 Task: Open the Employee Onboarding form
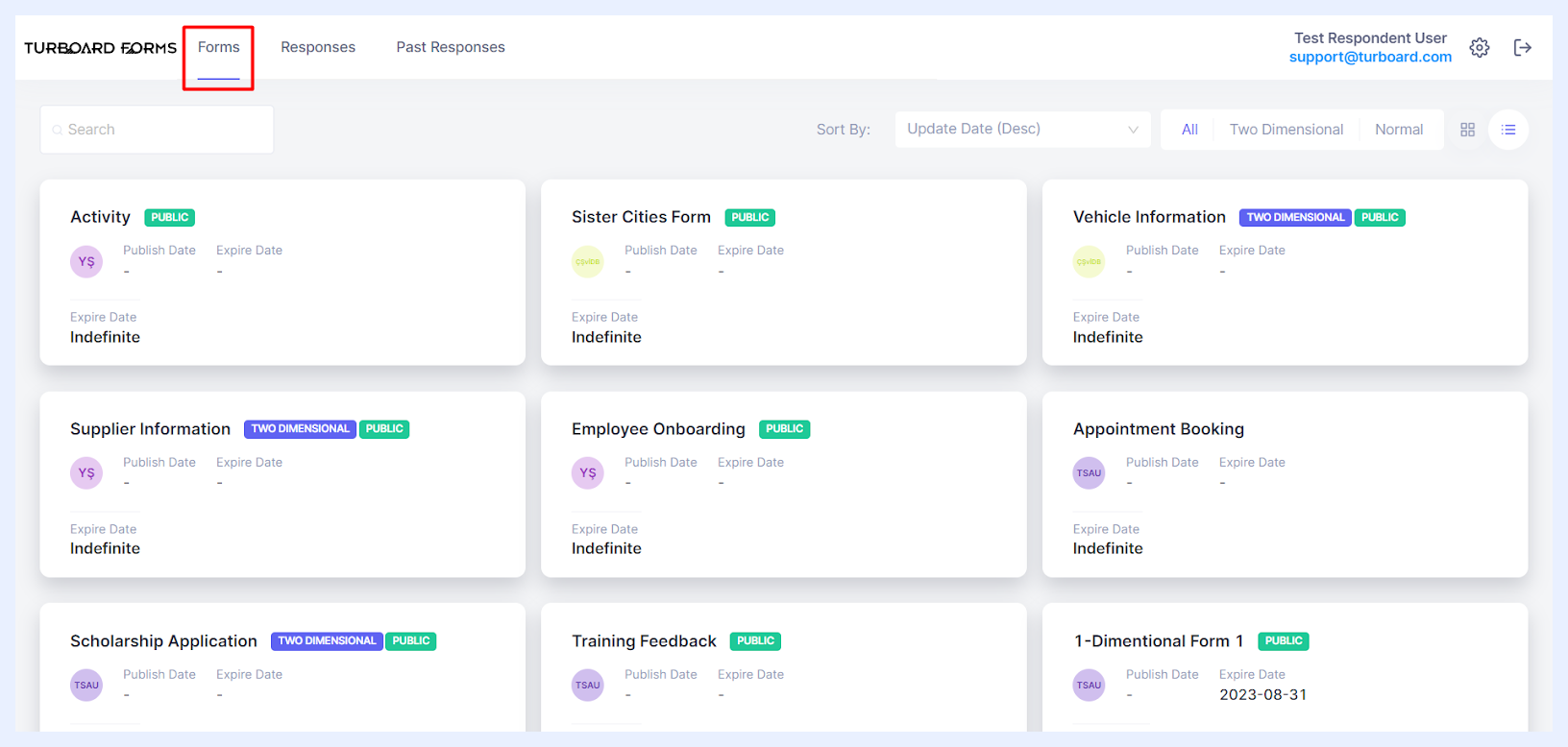(x=658, y=429)
